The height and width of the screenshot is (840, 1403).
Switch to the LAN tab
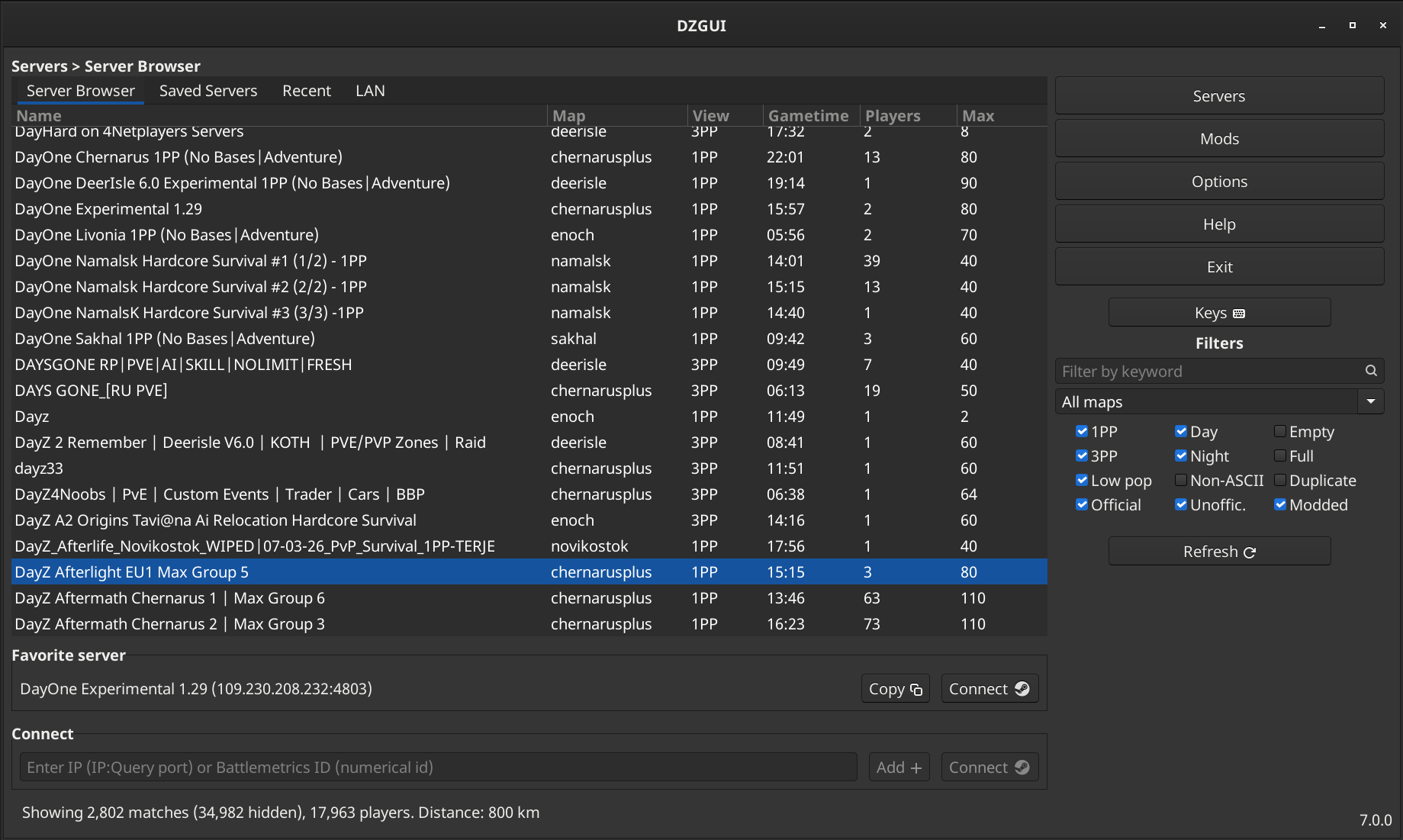tap(370, 91)
